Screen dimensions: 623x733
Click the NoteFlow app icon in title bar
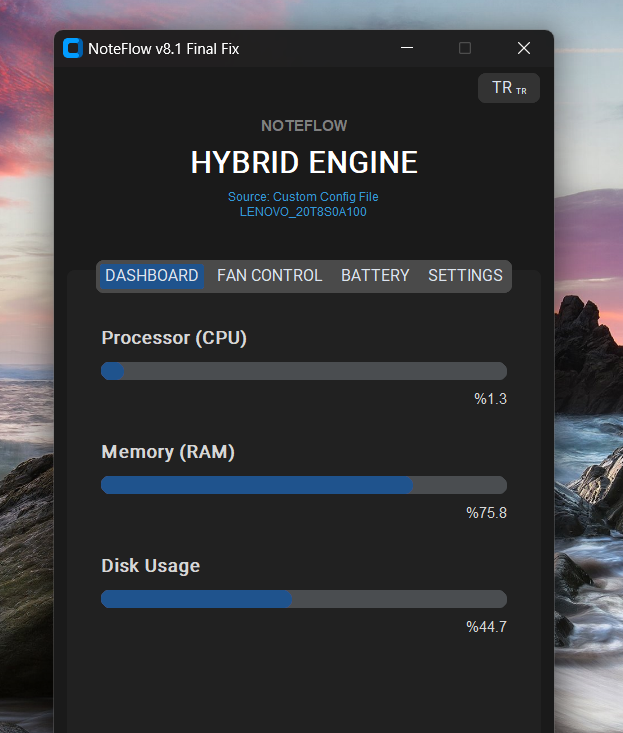pos(73,48)
